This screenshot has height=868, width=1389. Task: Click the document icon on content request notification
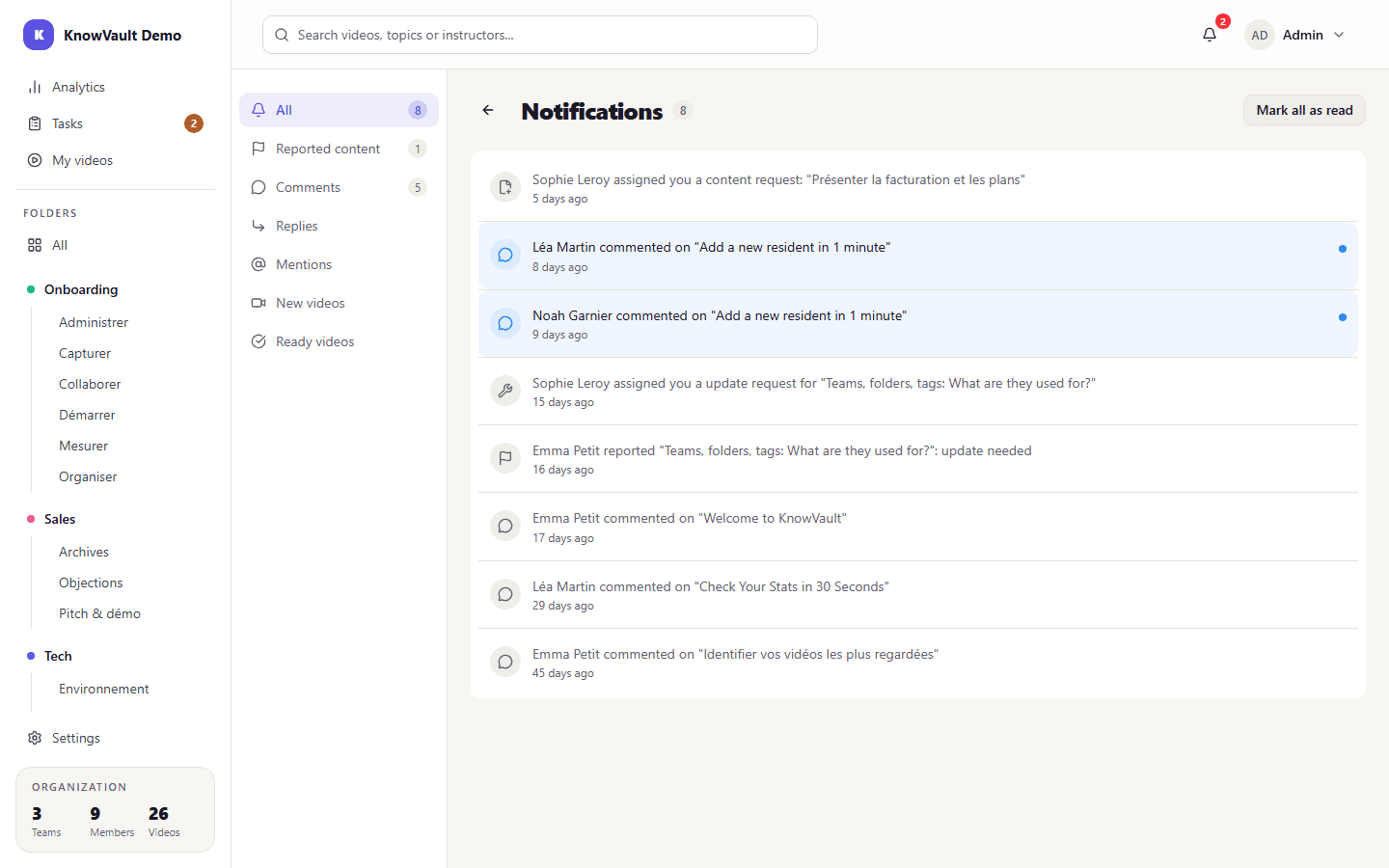(505, 187)
